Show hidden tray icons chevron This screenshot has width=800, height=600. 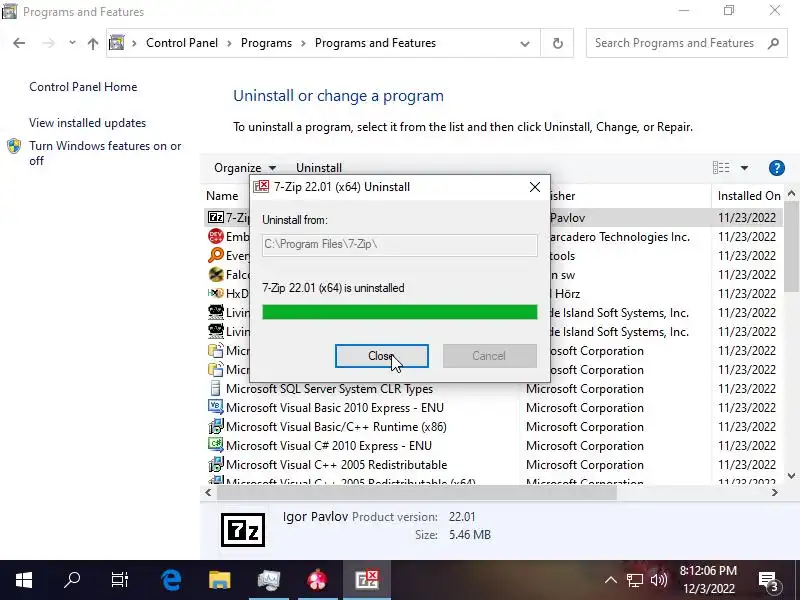pyautogui.click(x=611, y=580)
